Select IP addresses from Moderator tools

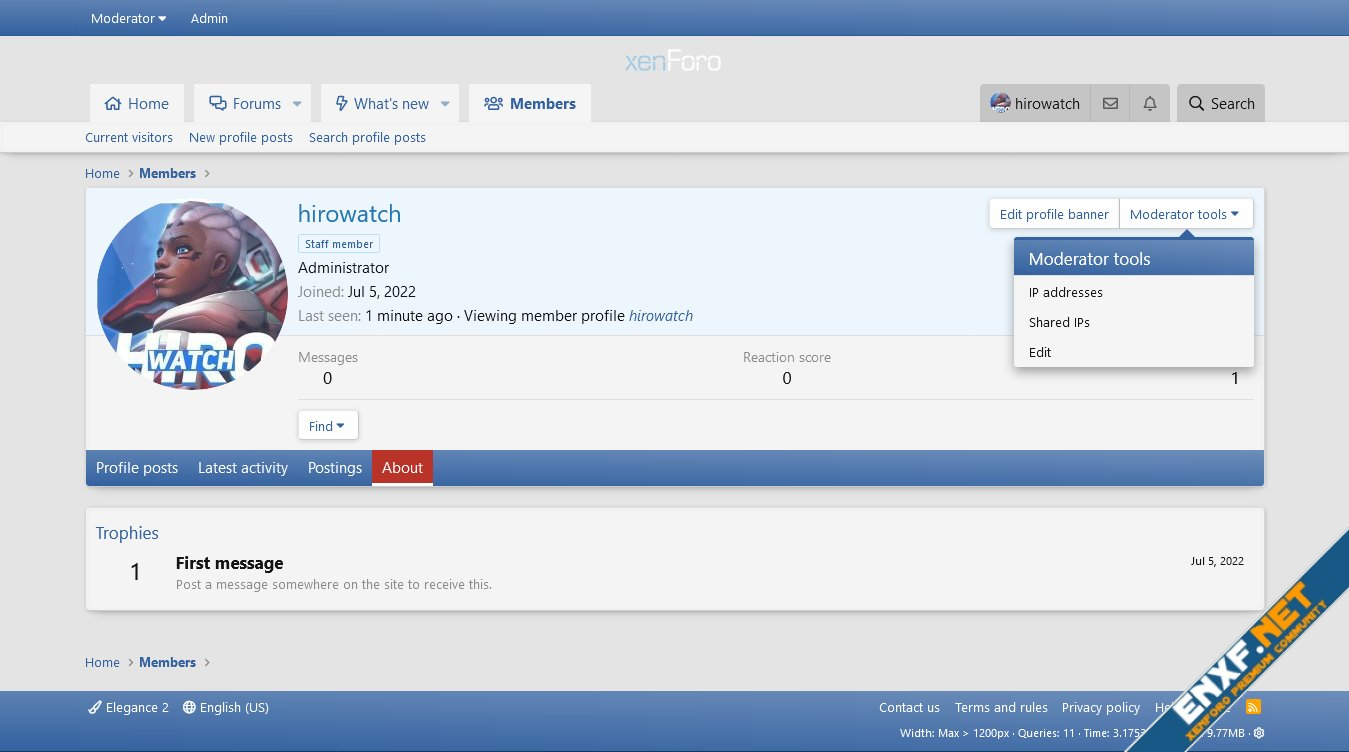(x=1065, y=293)
